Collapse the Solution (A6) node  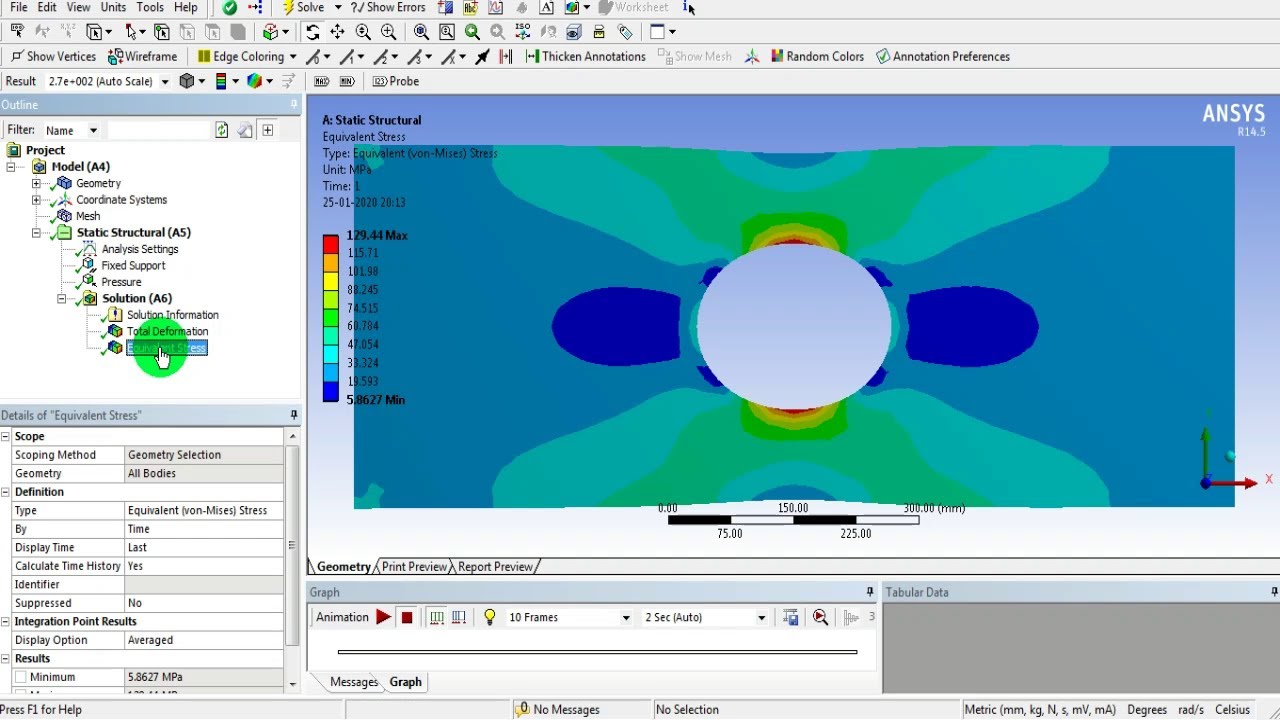click(x=62, y=299)
